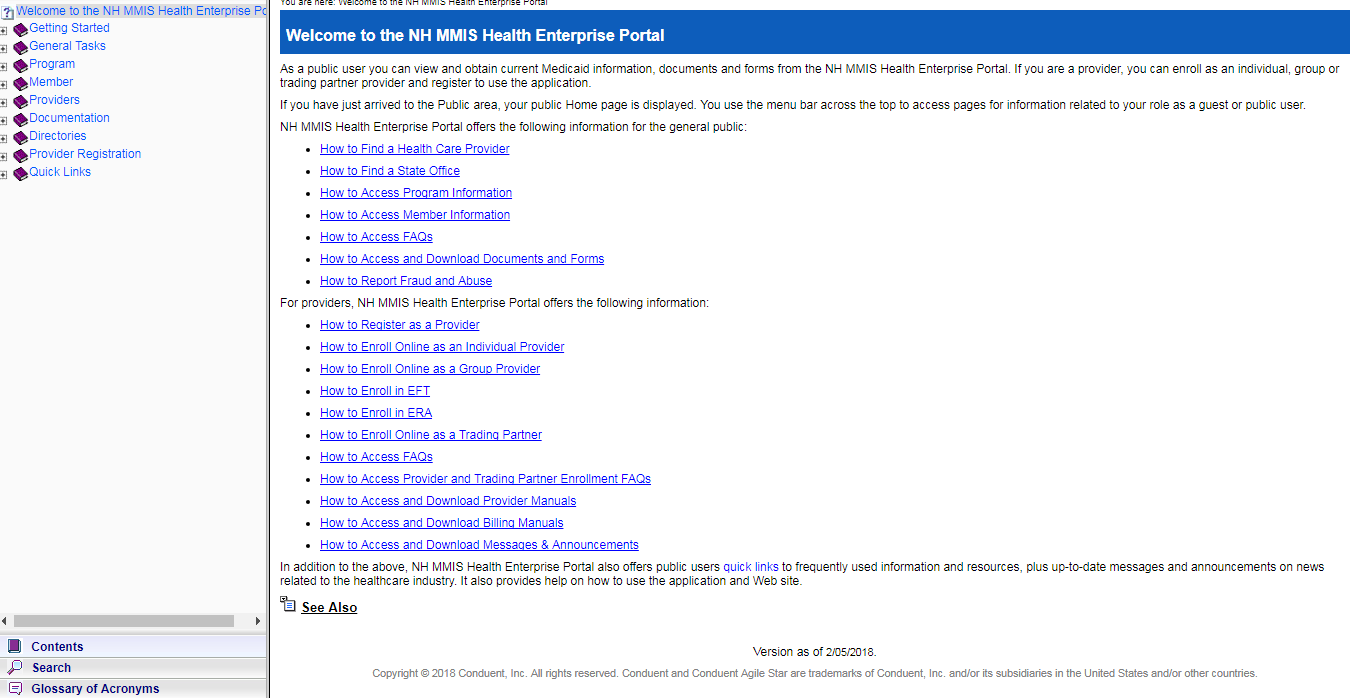Screen dimensions: 1355x698
Task: Expand the Provider Registration tree node
Action: (x=4, y=157)
